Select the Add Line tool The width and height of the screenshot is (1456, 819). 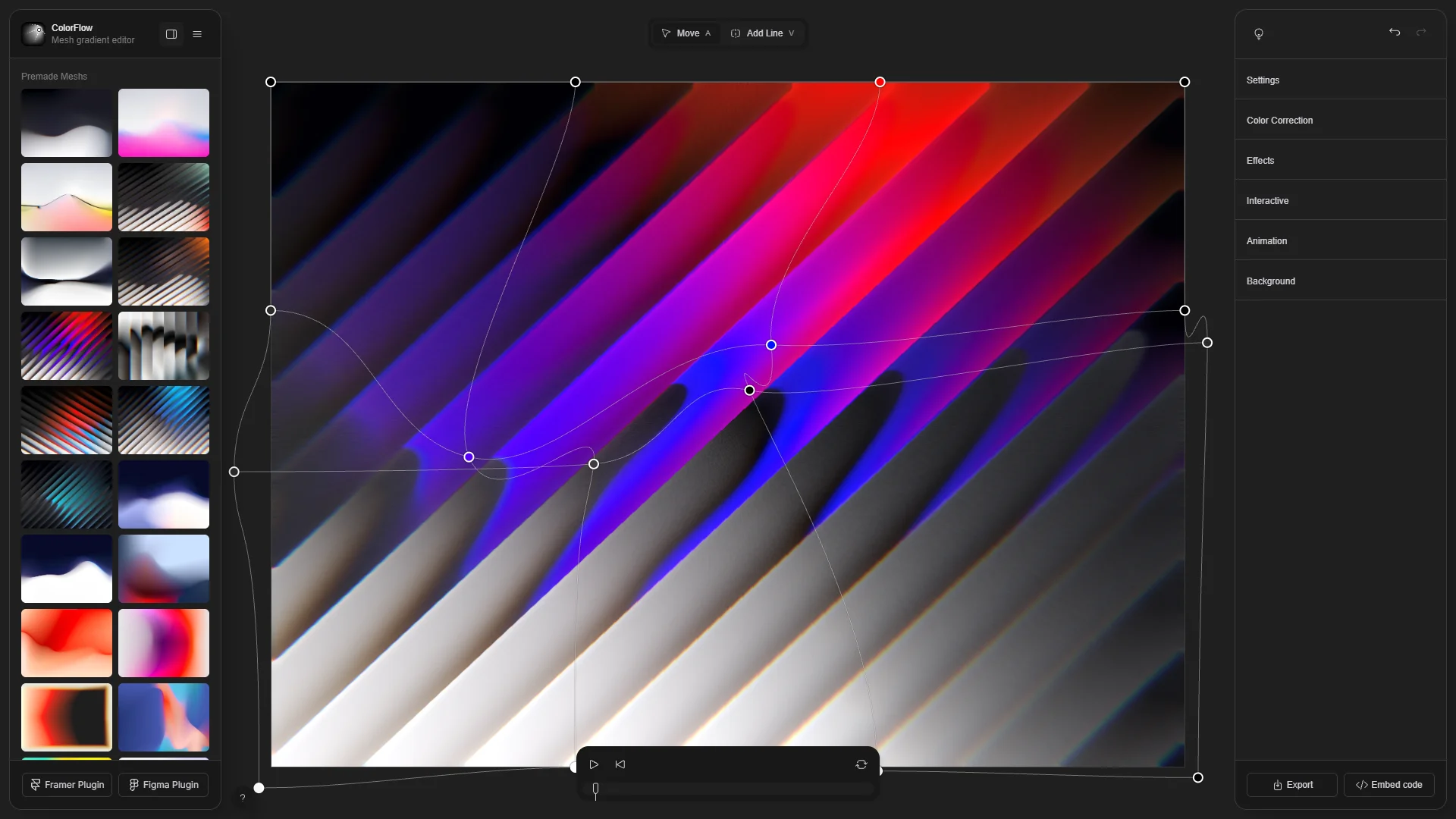coord(762,33)
